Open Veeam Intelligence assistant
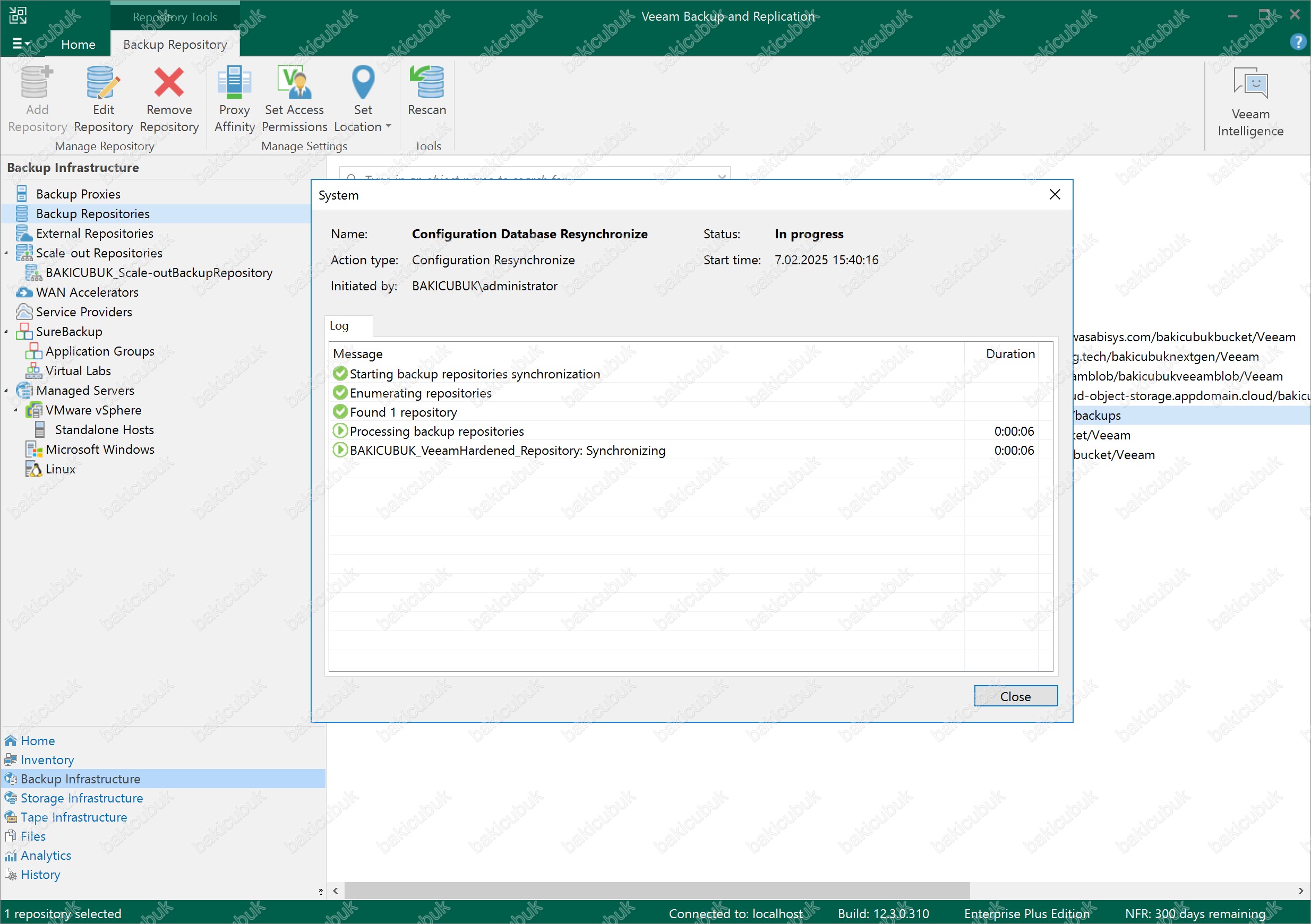Screen dimensions: 1311x924 [x=1250, y=102]
